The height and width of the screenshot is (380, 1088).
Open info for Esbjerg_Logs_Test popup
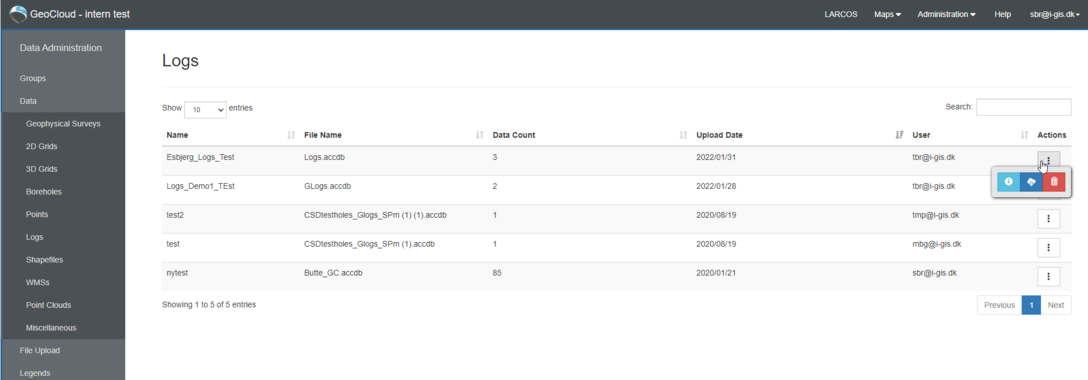point(1008,182)
